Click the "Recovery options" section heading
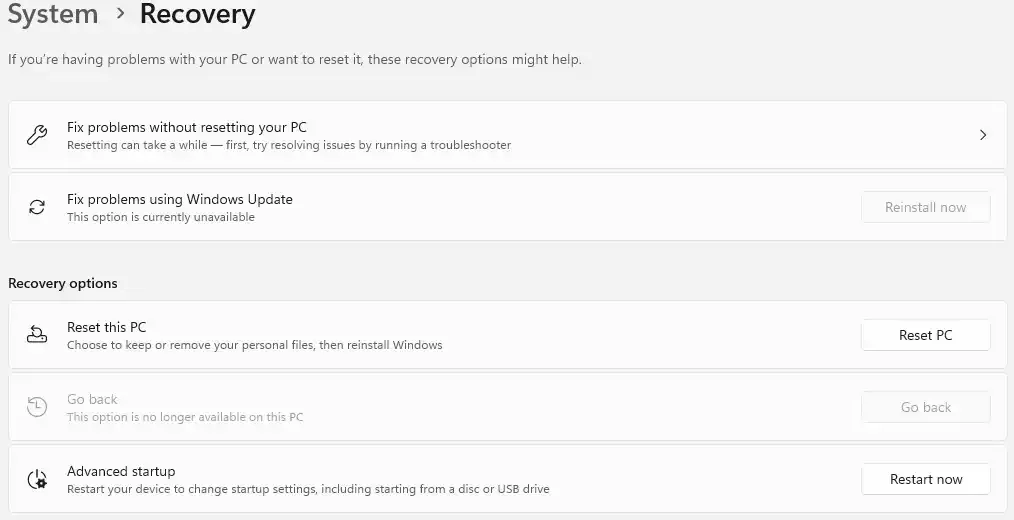 tap(63, 283)
